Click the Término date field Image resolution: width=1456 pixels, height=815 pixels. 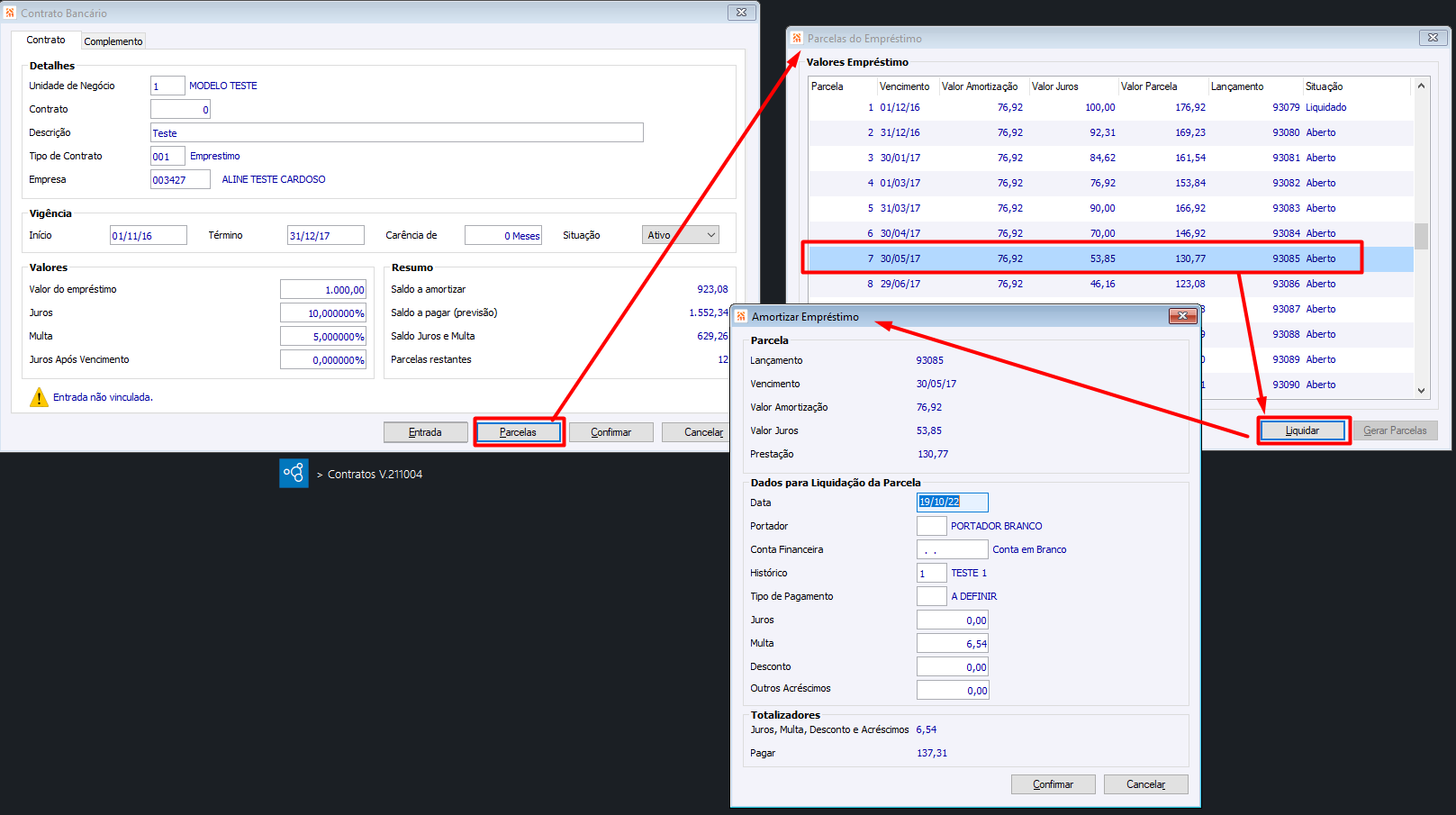(x=326, y=235)
